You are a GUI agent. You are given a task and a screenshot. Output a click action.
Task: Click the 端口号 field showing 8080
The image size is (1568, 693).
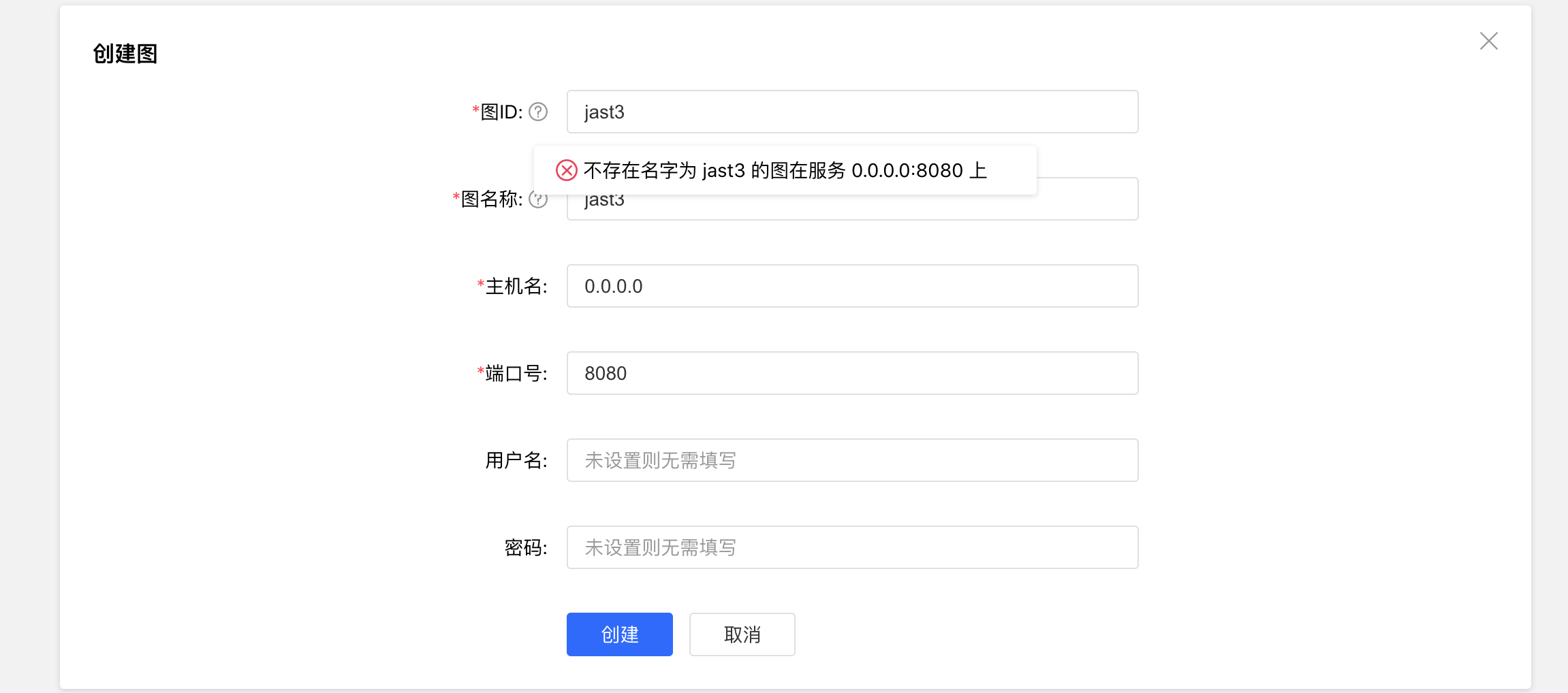pyautogui.click(x=852, y=373)
